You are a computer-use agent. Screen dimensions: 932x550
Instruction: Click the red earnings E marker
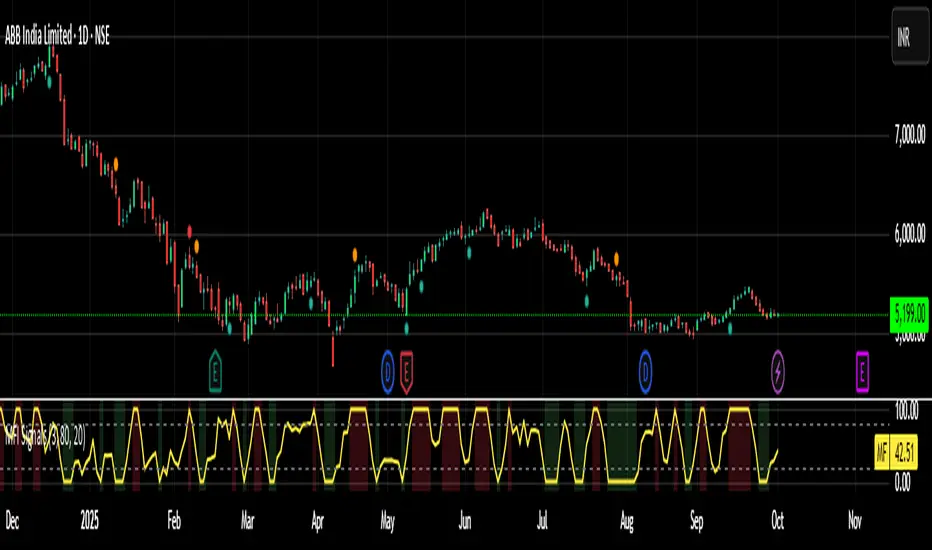click(x=407, y=372)
